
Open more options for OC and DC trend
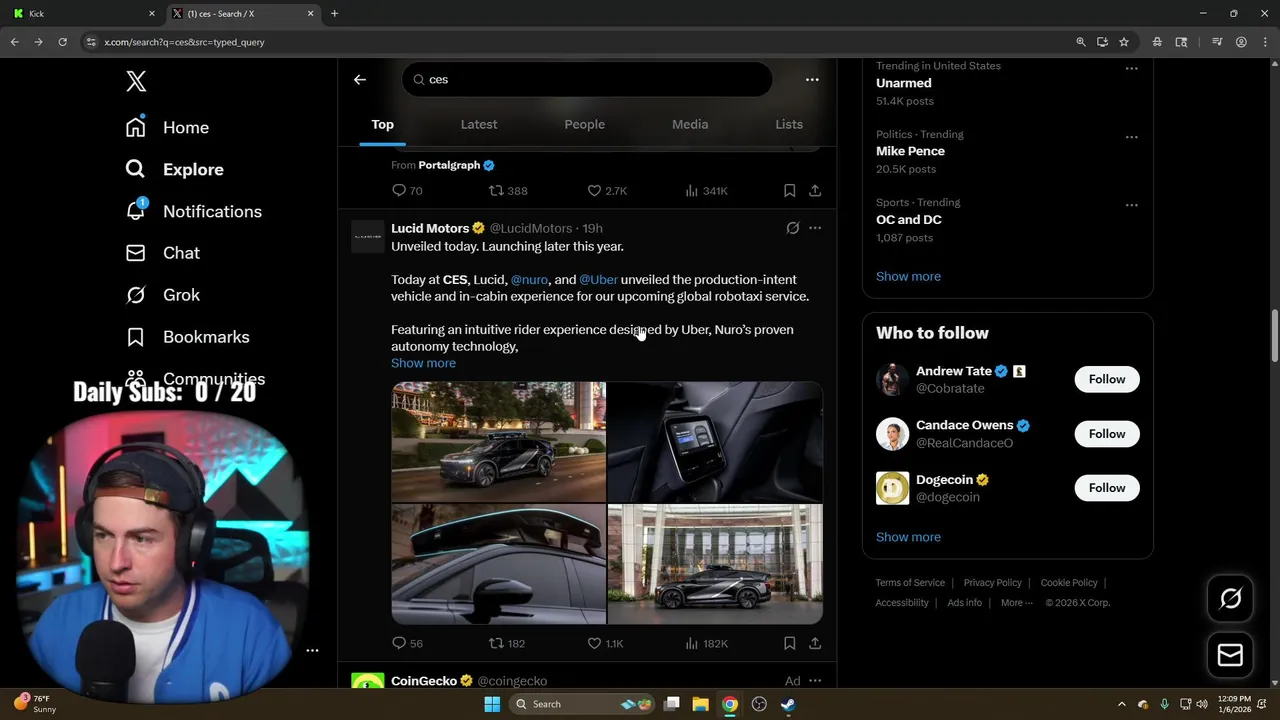[1131, 205]
